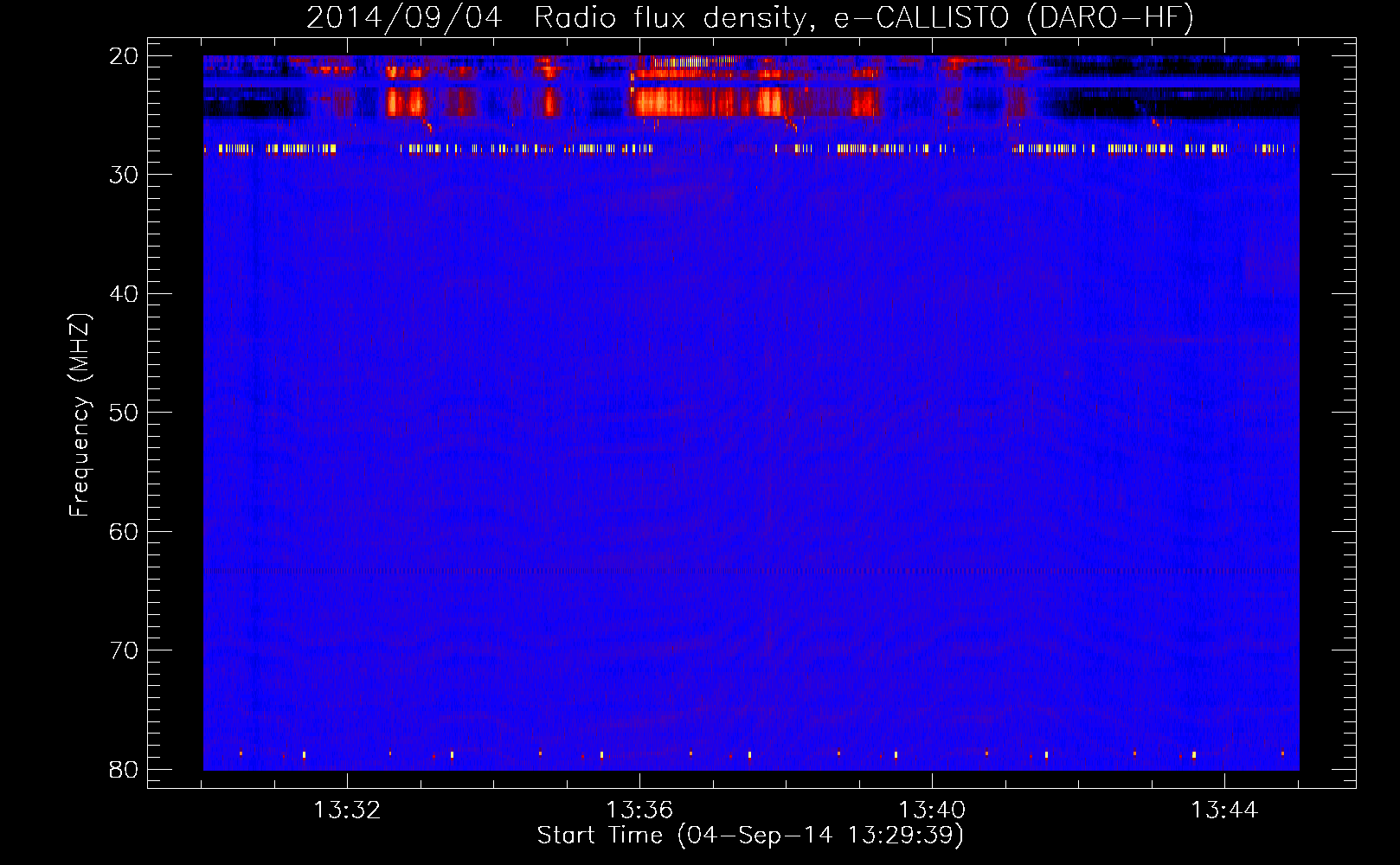This screenshot has width=1400, height=865.
Task: Click the 70 frequency tick label
Action: pos(124,650)
